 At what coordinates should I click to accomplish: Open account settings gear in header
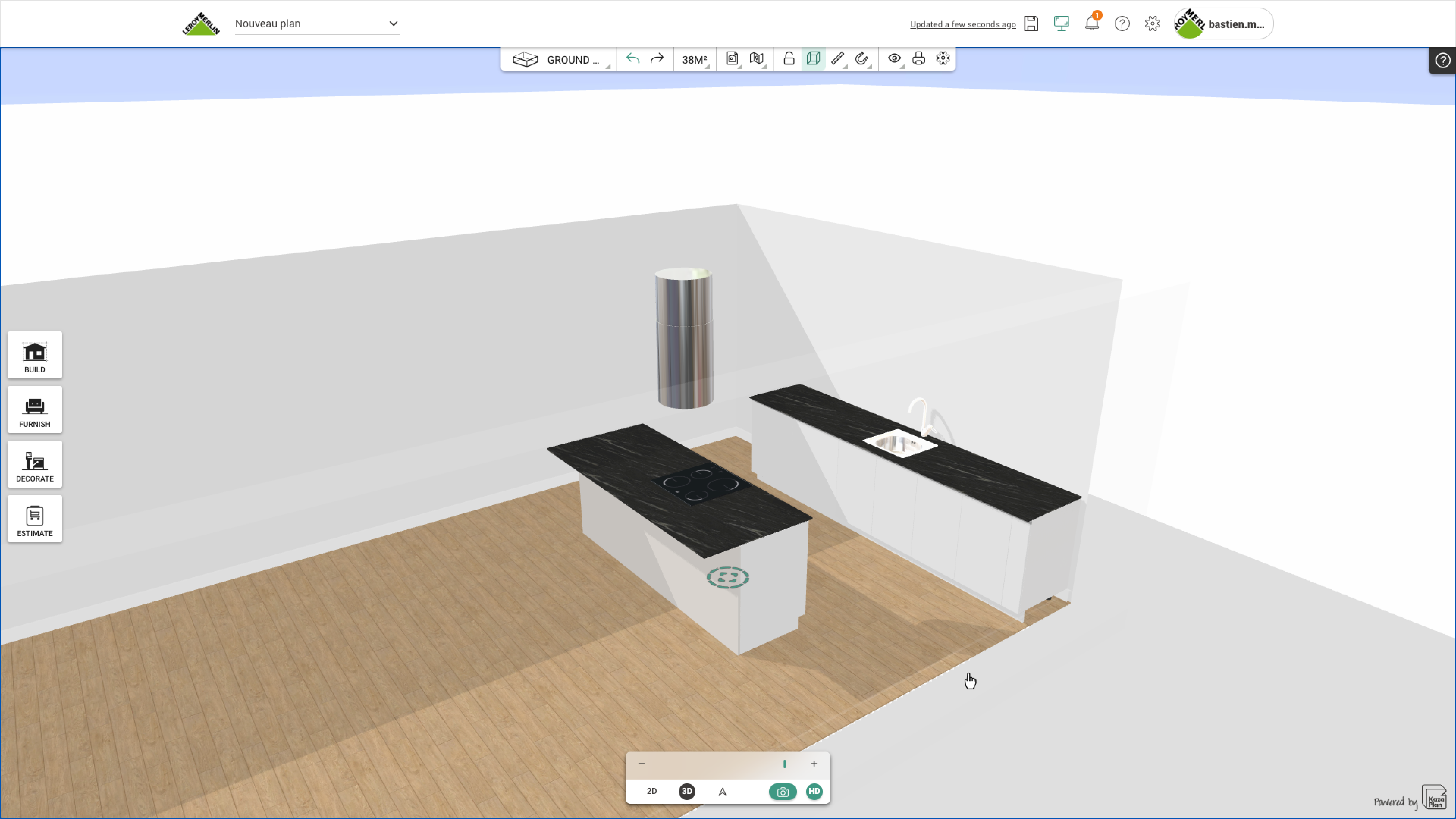point(1152,24)
